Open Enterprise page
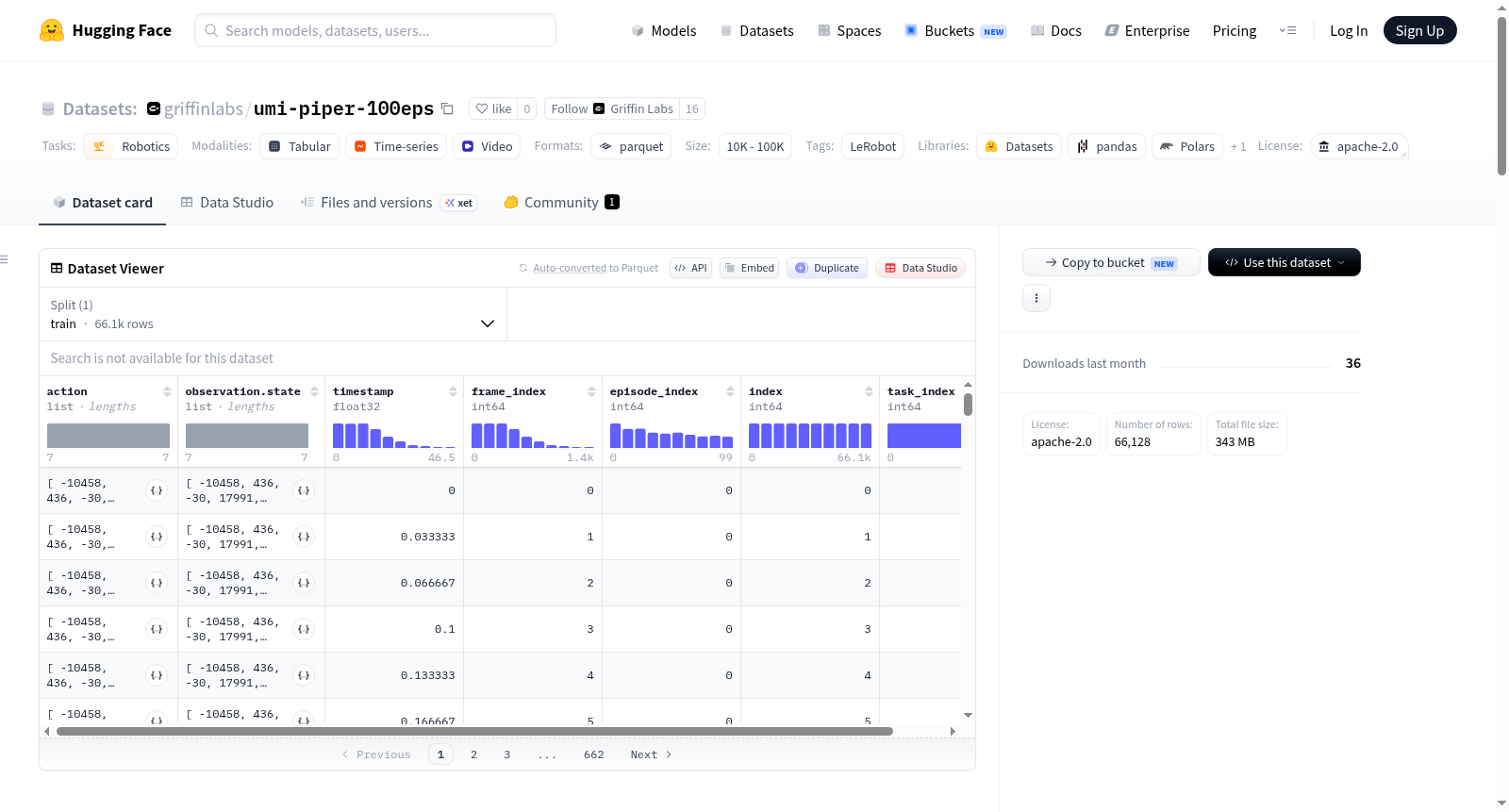This screenshot has width=1509, height=812. (1147, 30)
